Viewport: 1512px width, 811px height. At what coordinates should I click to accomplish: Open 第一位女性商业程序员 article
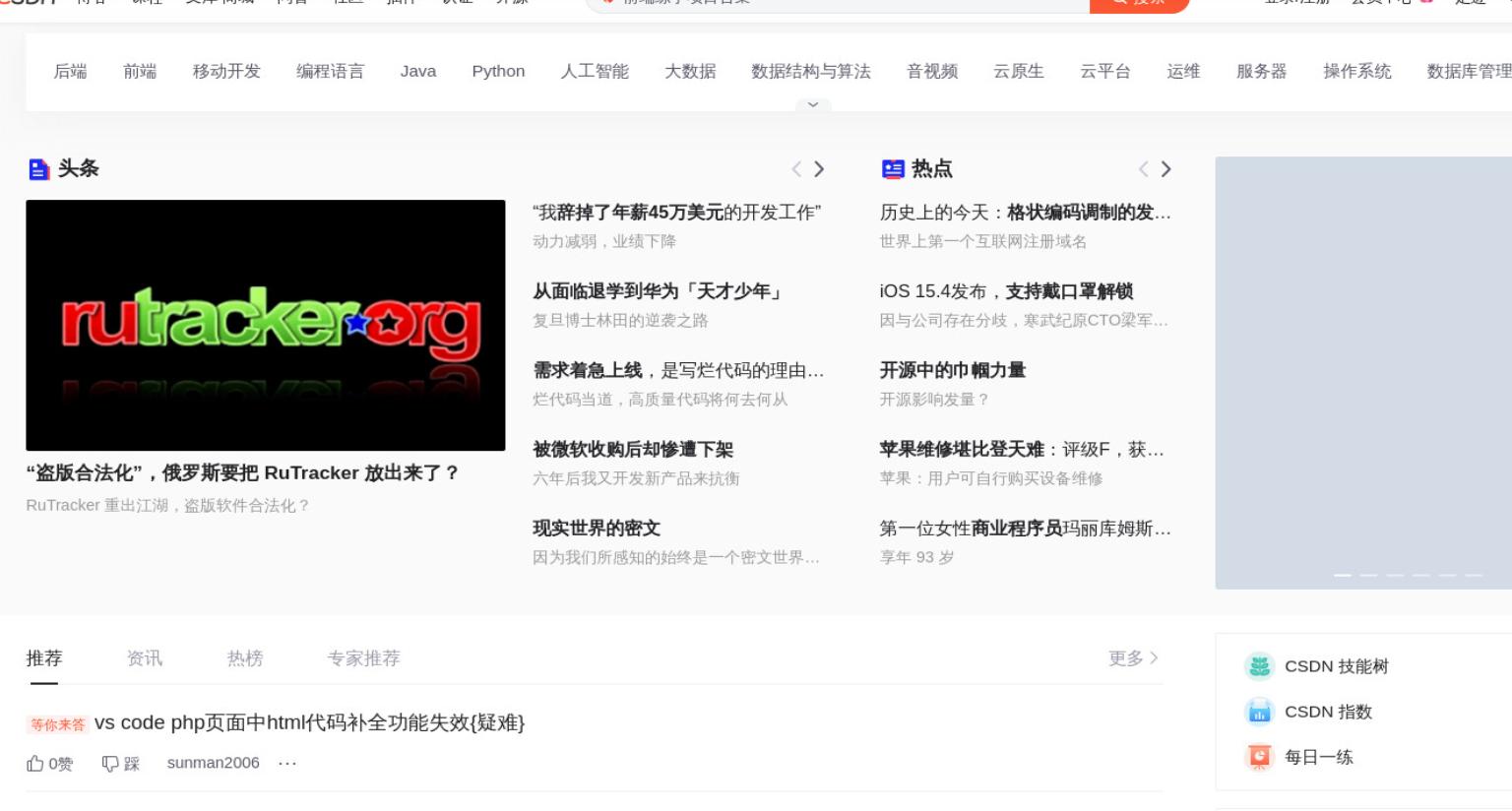(x=1026, y=529)
